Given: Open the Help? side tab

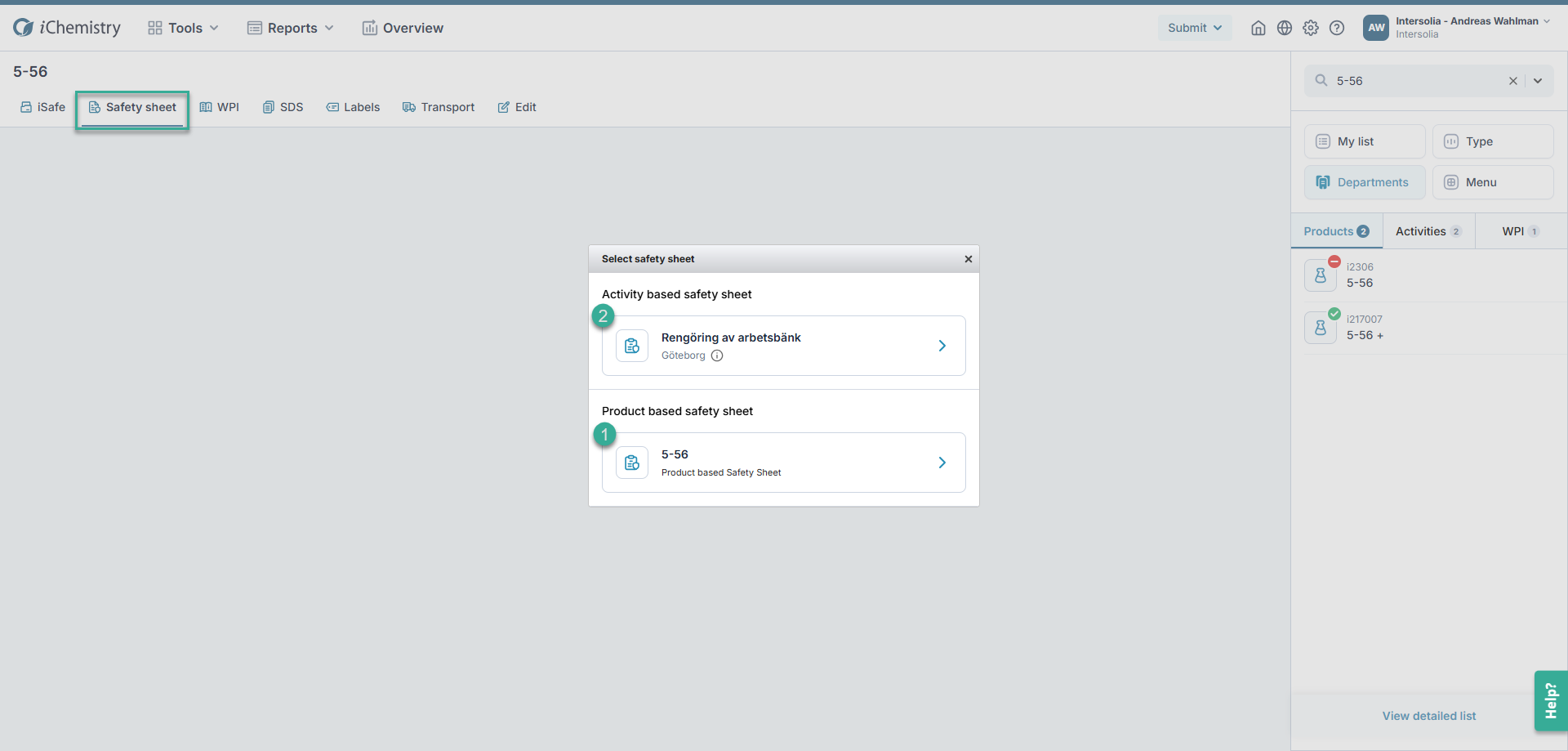Looking at the screenshot, I should click(1551, 700).
